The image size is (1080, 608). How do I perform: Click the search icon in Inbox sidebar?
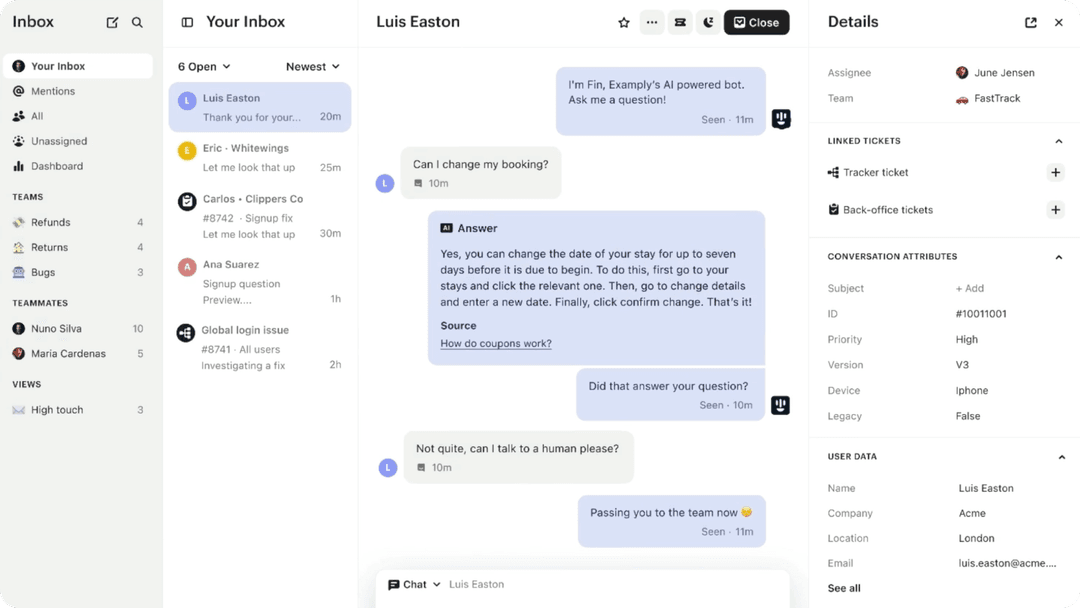[x=137, y=21]
